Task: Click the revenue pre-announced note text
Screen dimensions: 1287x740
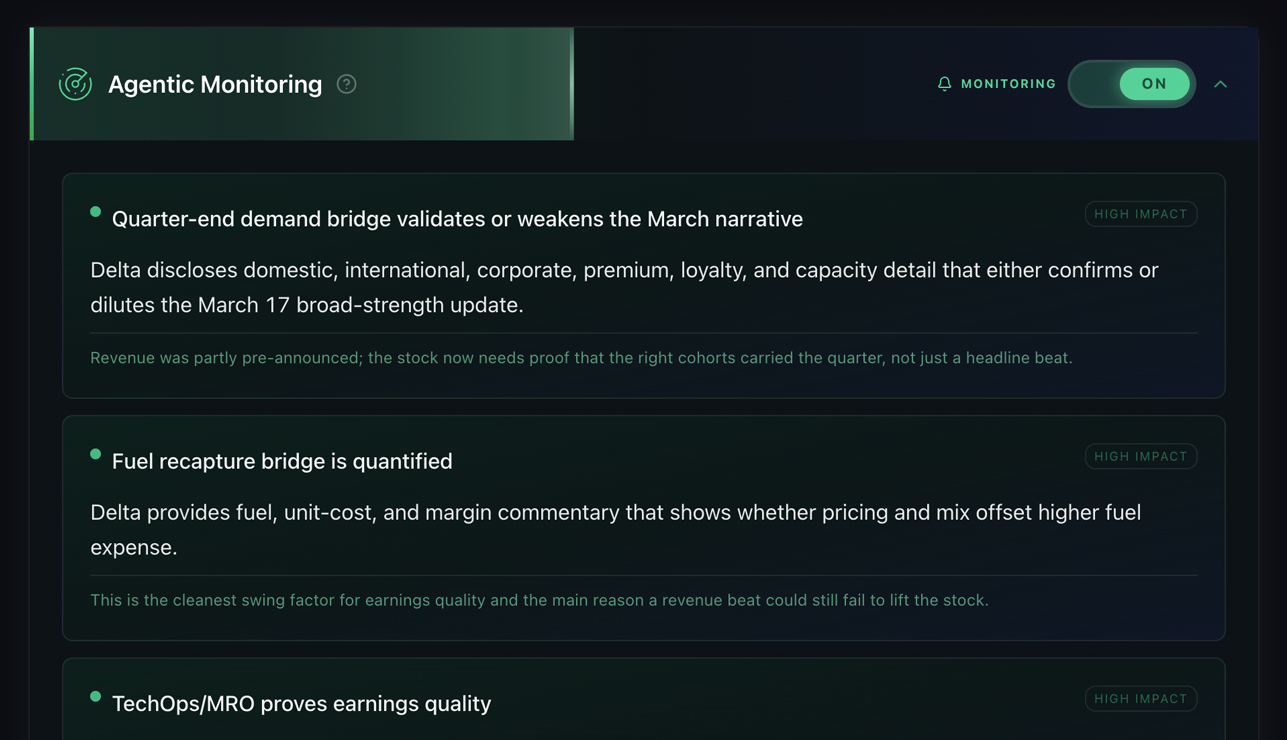Action: click(581, 357)
